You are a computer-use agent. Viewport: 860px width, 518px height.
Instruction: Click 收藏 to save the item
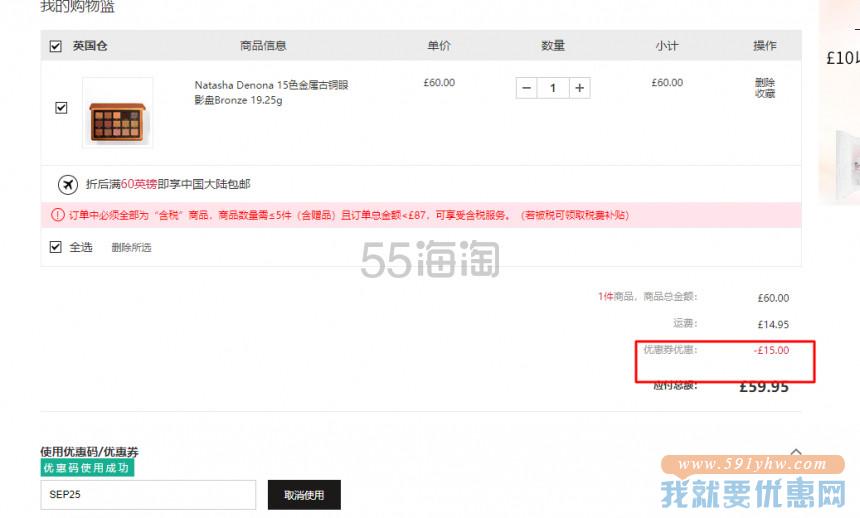tap(765, 94)
